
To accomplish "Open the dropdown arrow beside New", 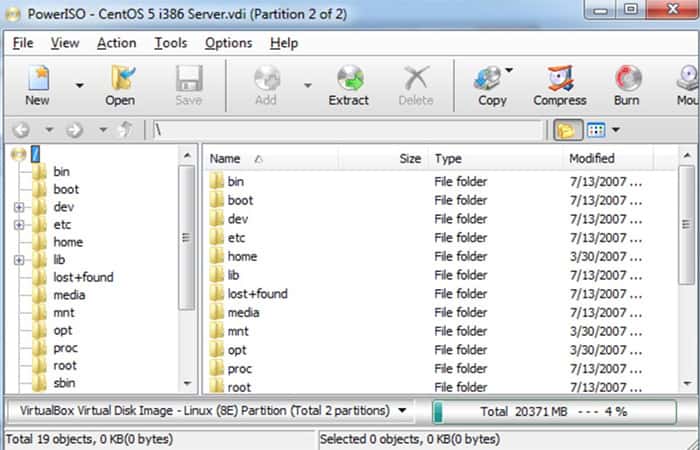I will pyautogui.click(x=79, y=85).
